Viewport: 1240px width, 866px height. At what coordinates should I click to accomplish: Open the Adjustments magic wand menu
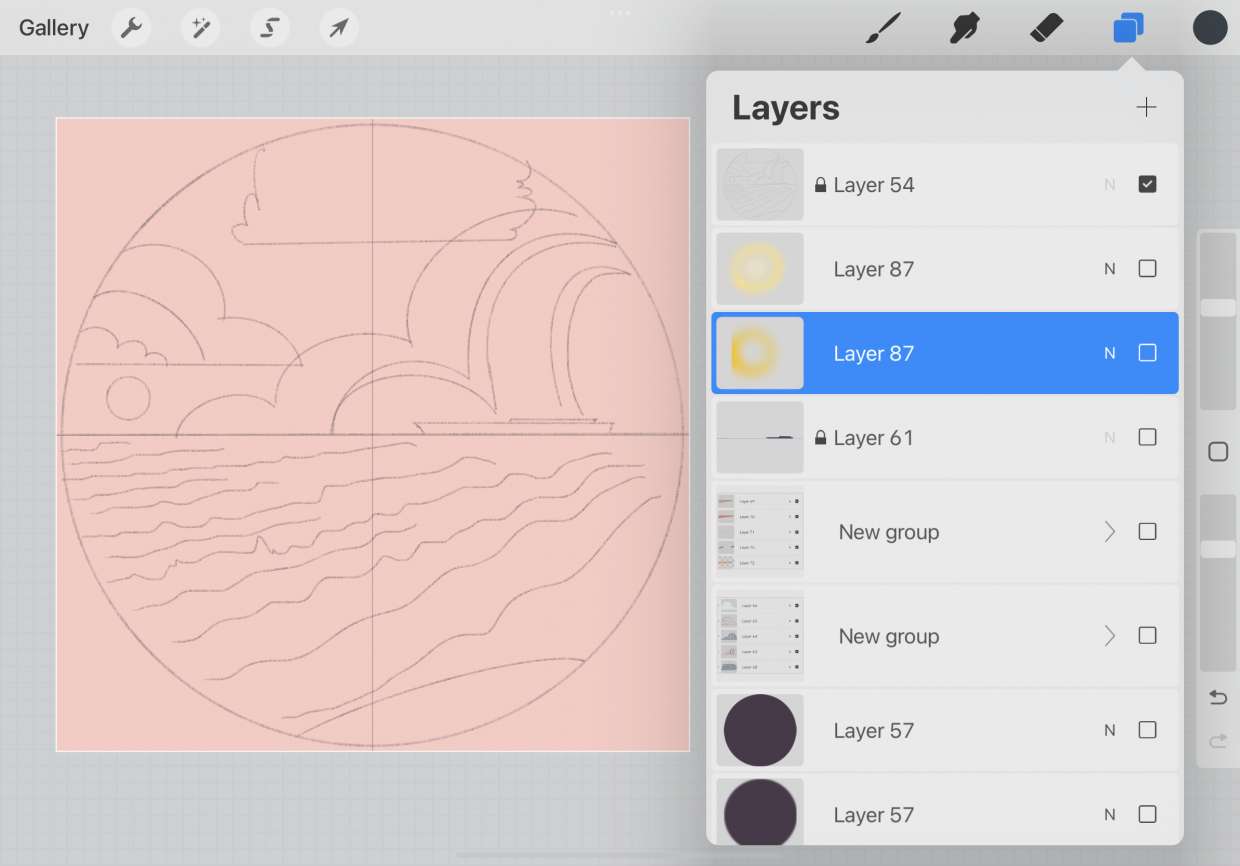200,28
